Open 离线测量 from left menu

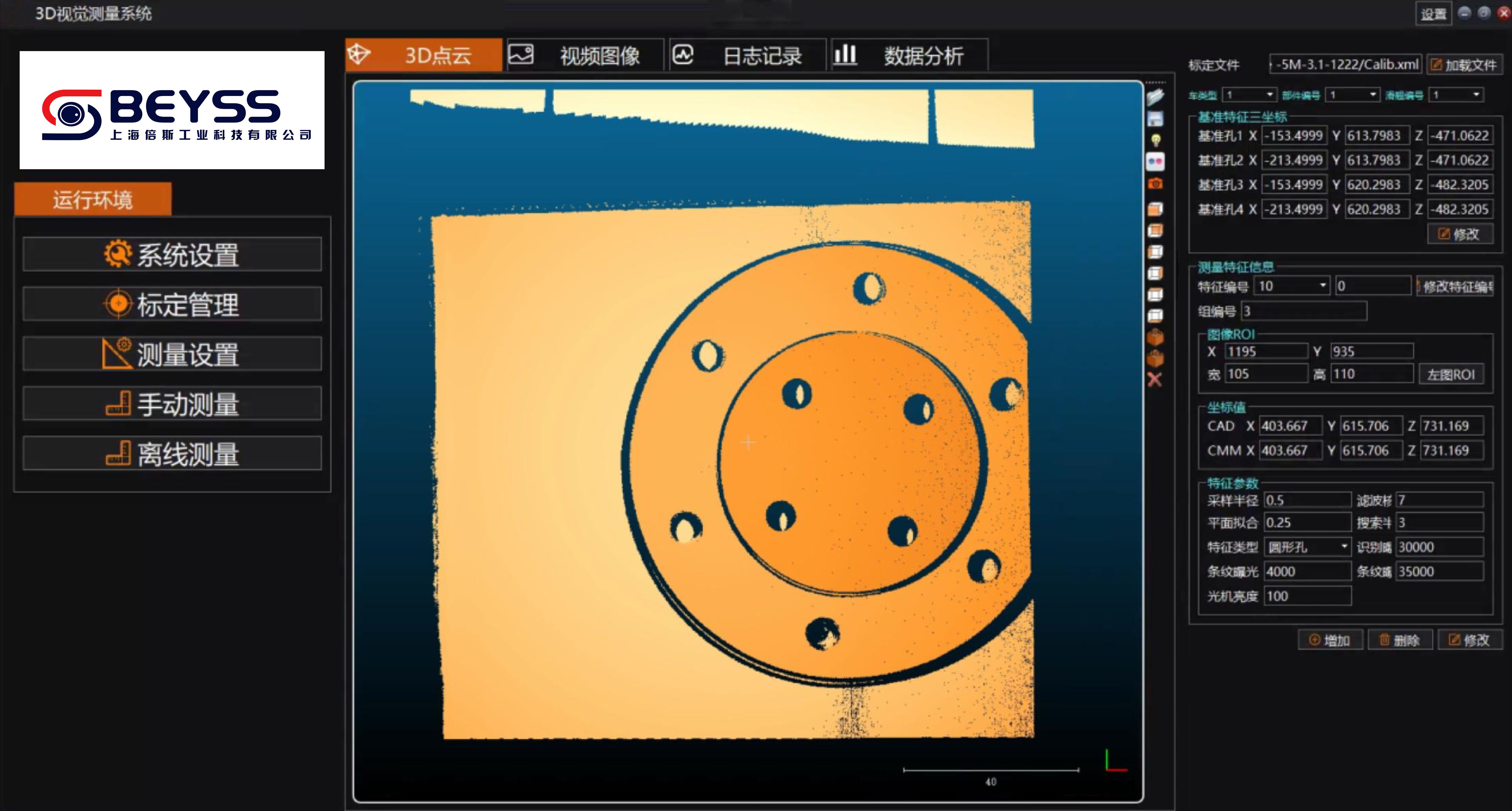point(172,453)
